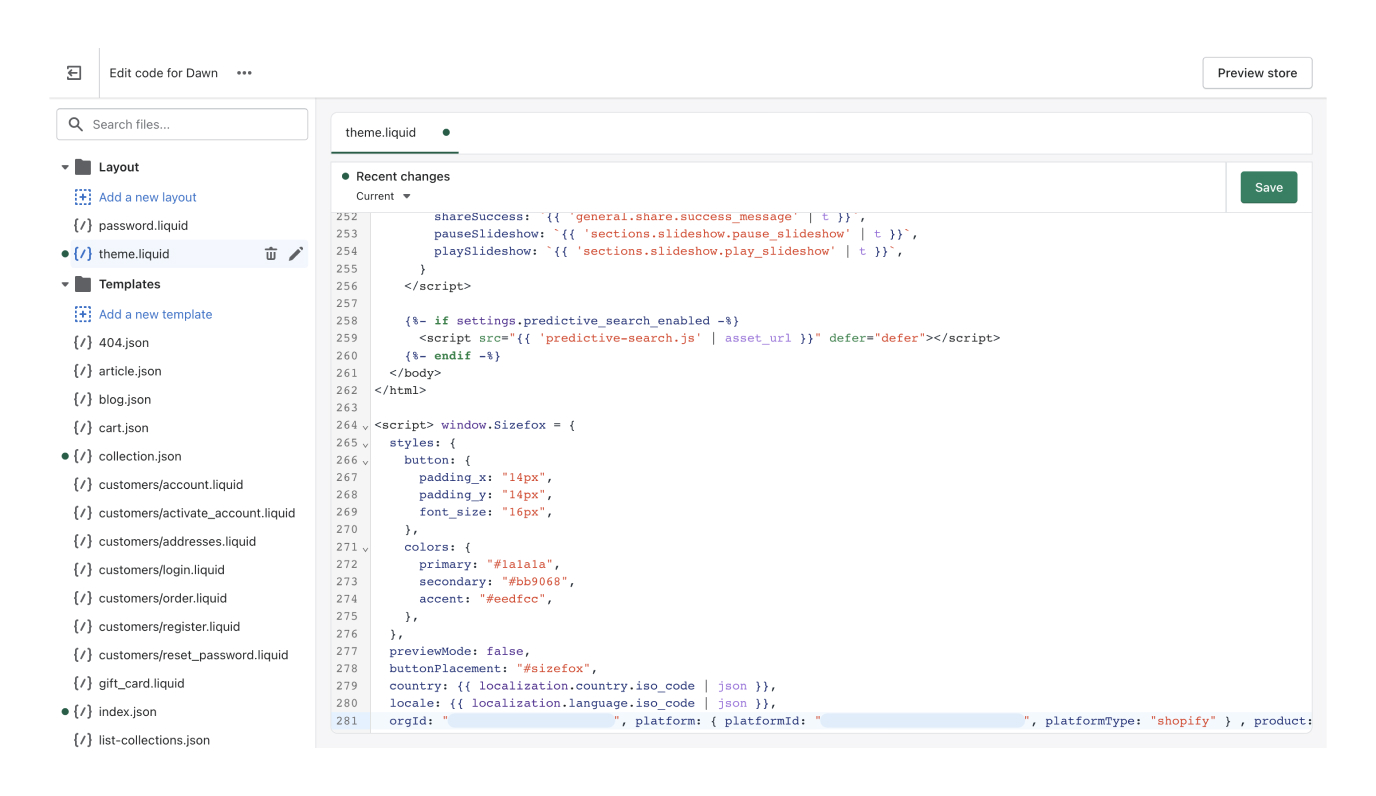Open index.json template file
1376x796 pixels.
pos(127,712)
